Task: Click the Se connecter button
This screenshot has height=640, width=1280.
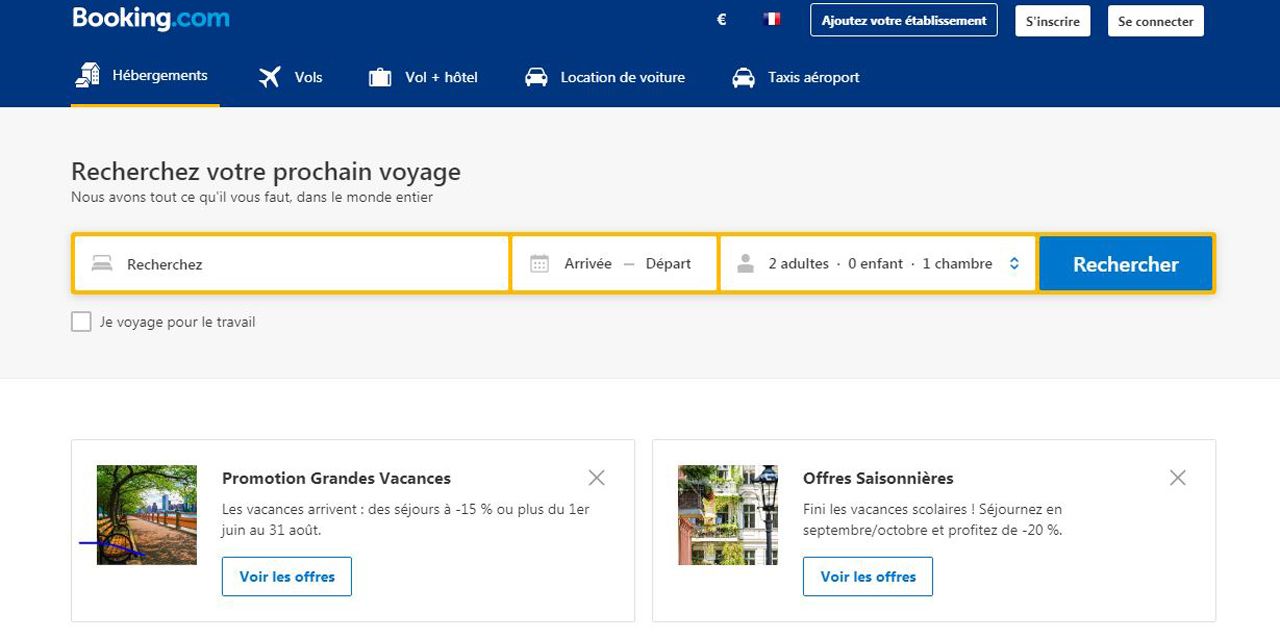Action: pyautogui.click(x=1155, y=21)
